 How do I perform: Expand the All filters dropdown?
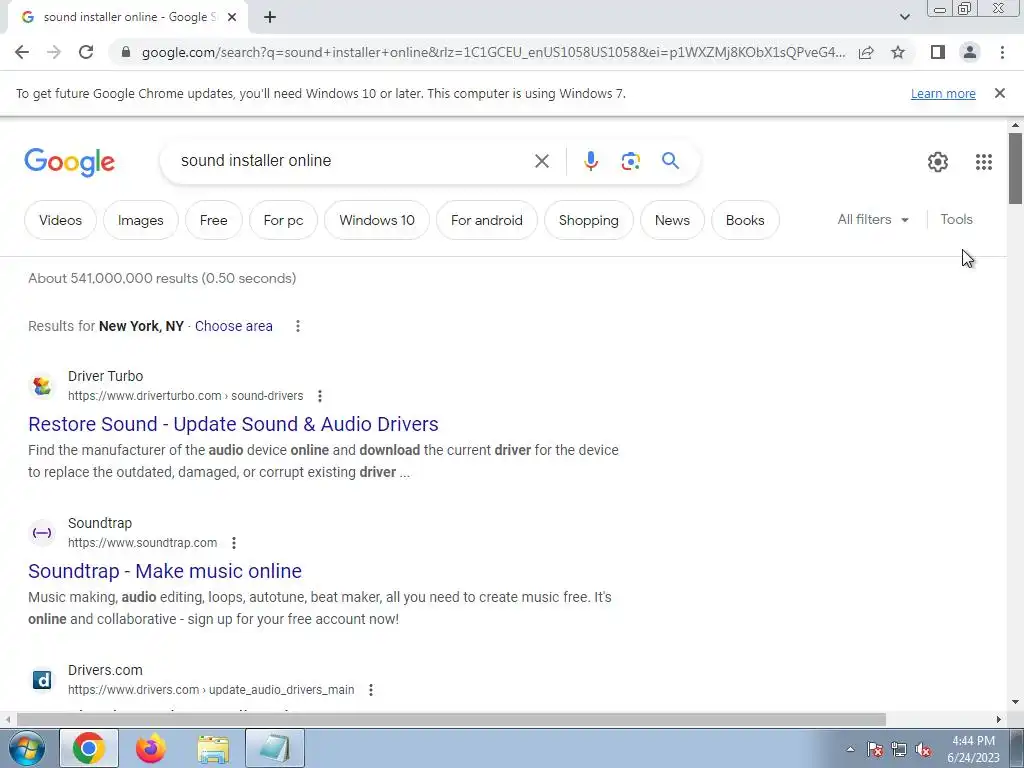(872, 219)
